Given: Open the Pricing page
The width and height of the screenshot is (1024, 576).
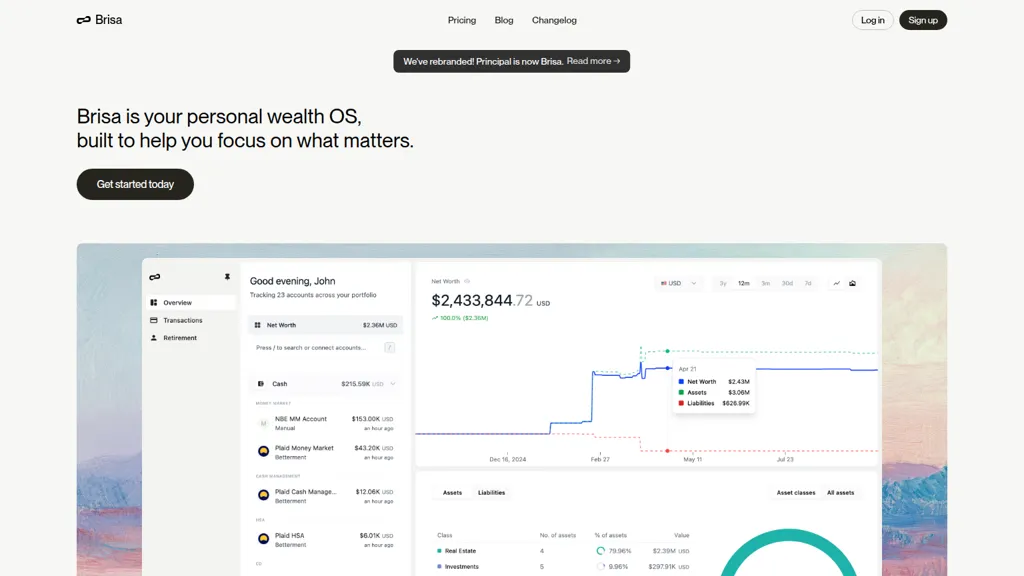Looking at the screenshot, I should (462, 20).
